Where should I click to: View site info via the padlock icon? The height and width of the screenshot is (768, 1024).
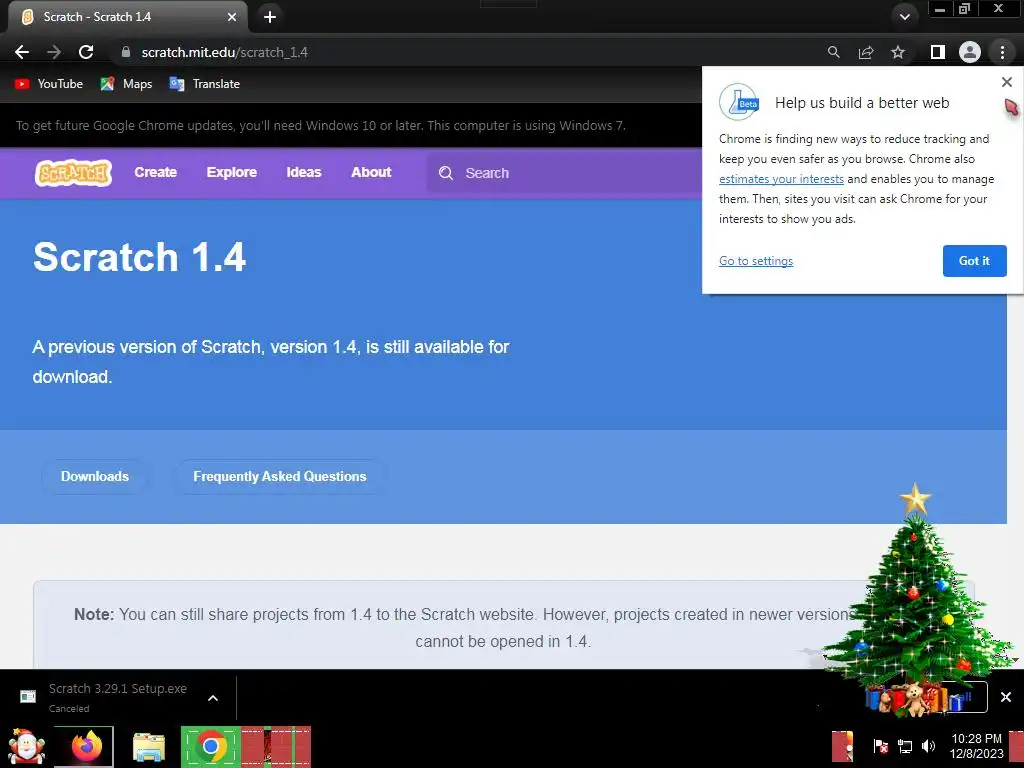(x=126, y=52)
